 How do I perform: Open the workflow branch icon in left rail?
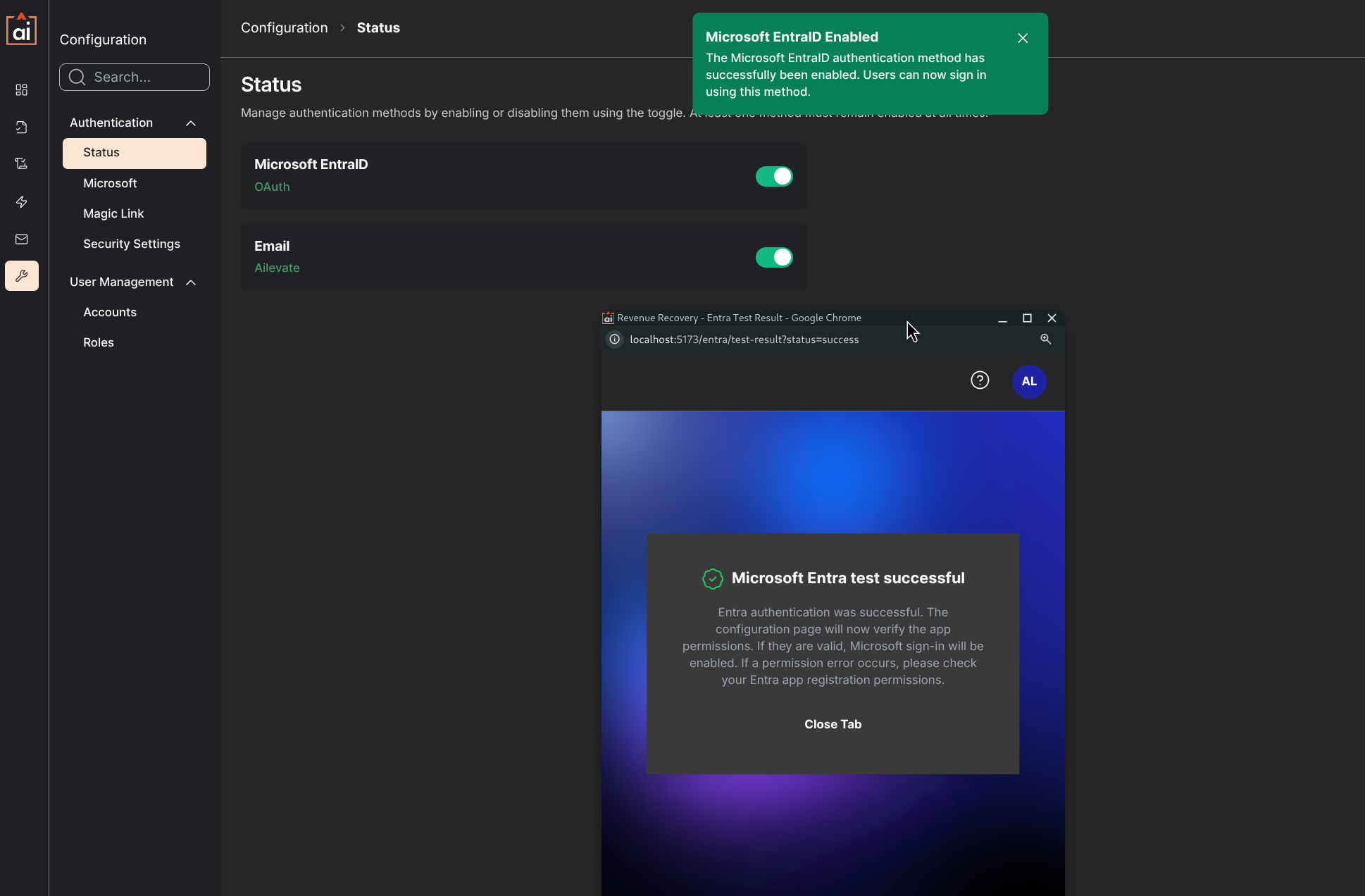coord(22,164)
